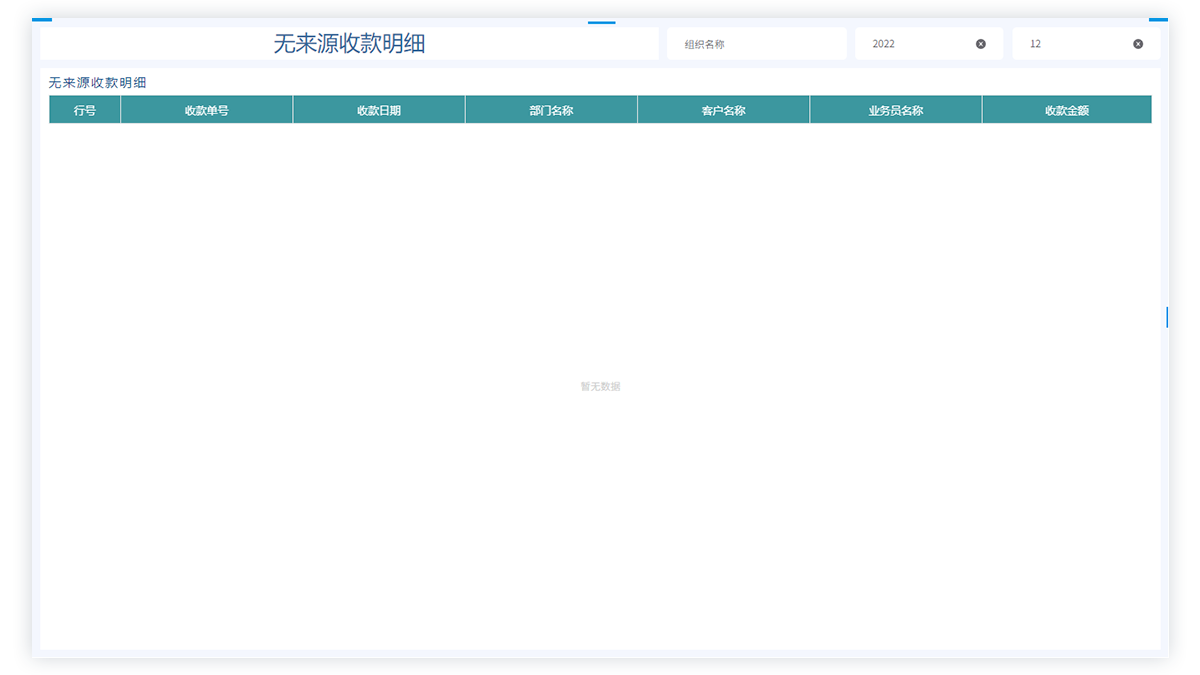Open the 组织名称 organization selector

pyautogui.click(x=756, y=44)
